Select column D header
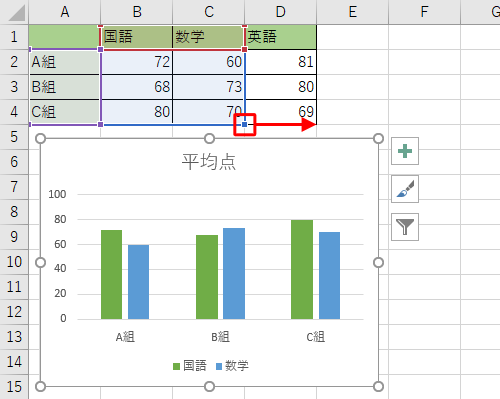Screen dimensions: 500x399 click(281, 12)
